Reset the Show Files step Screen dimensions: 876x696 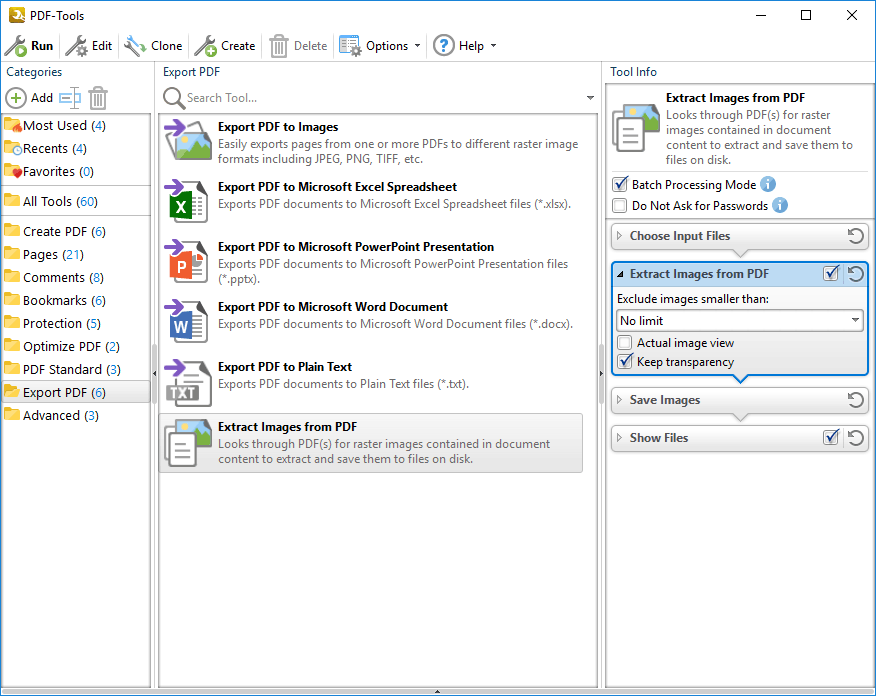pos(855,438)
